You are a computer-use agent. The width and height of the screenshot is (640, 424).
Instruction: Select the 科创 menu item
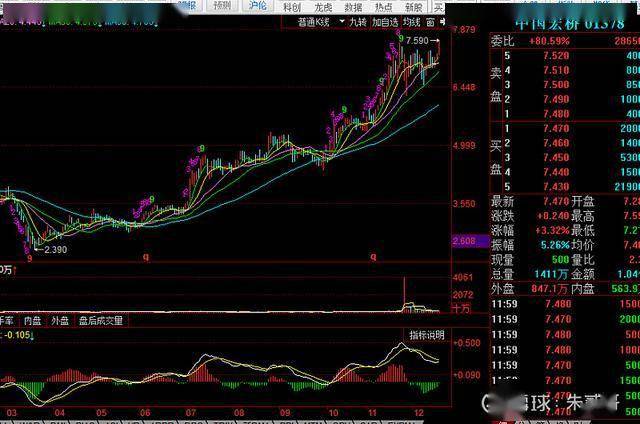tap(292, 6)
